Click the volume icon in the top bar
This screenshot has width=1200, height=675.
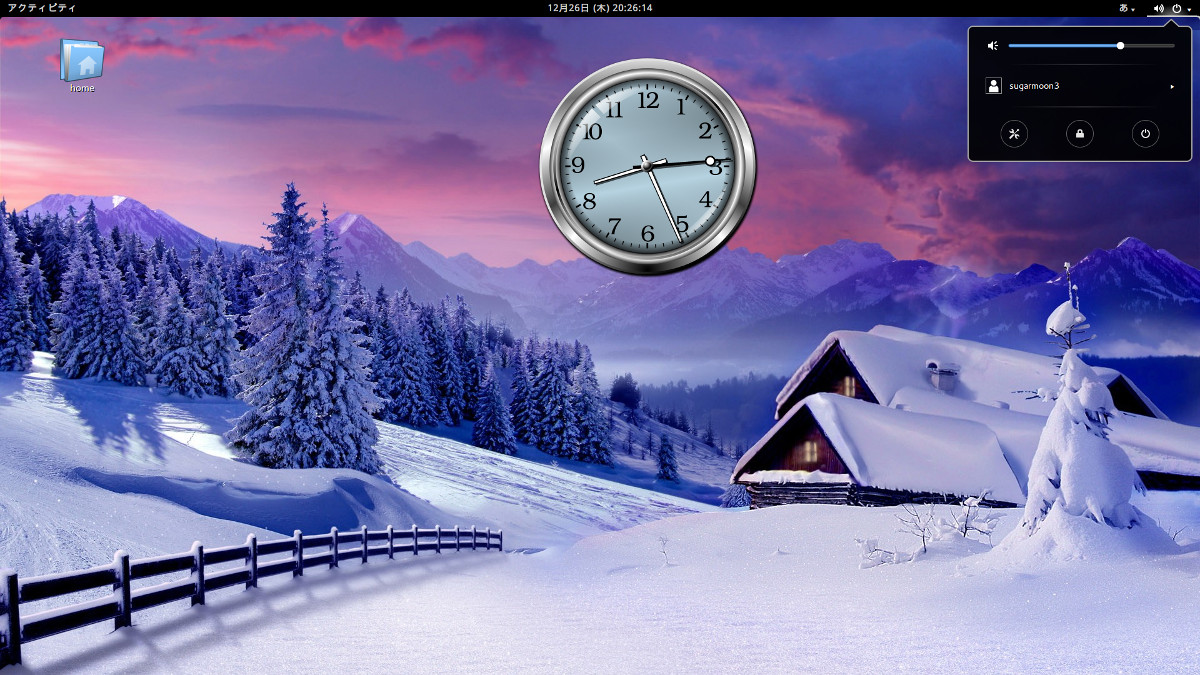[1158, 7]
